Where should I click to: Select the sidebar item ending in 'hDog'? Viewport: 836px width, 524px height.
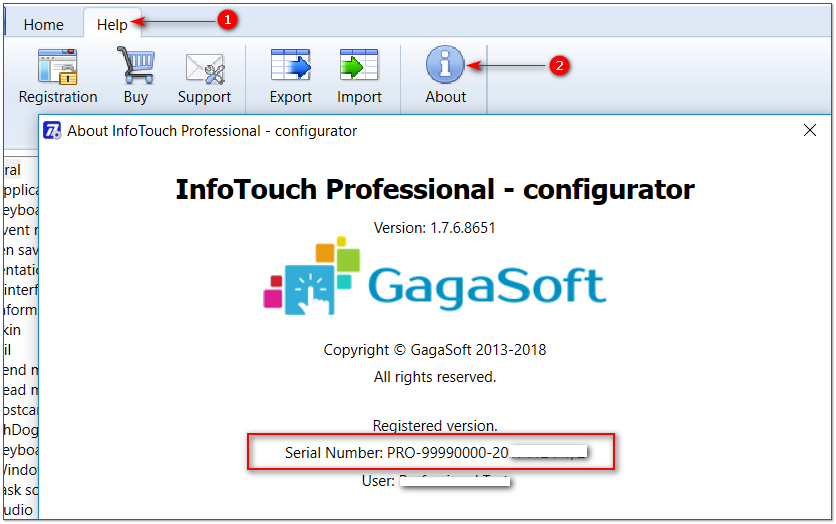coord(20,430)
